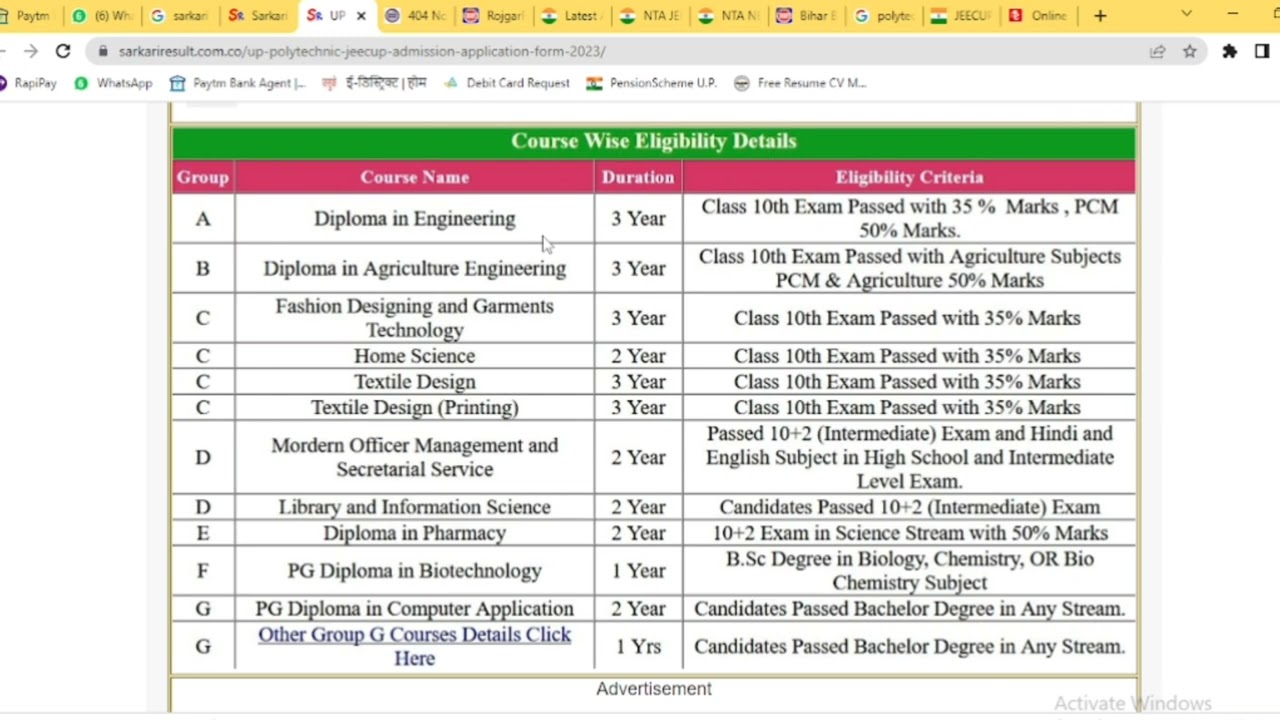
Task: Click the Duration column header
Action: pos(638,177)
